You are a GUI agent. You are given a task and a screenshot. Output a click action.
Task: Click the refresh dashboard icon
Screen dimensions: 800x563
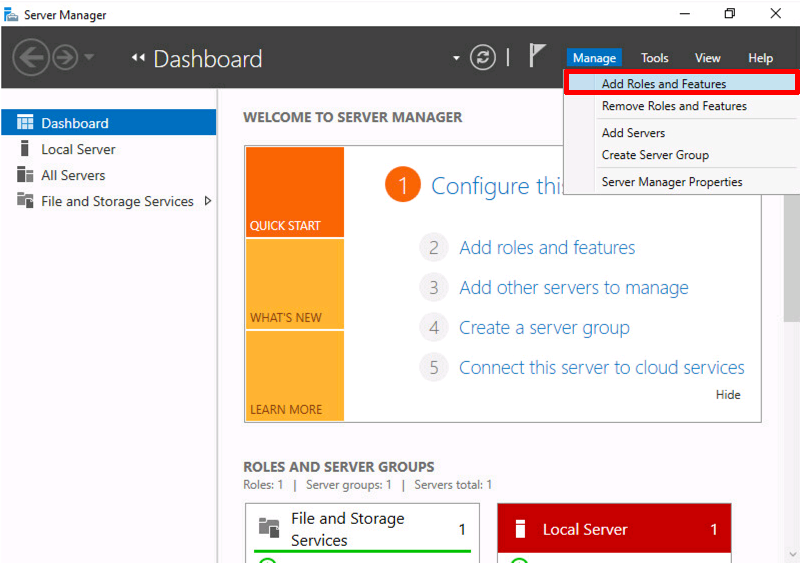click(483, 58)
